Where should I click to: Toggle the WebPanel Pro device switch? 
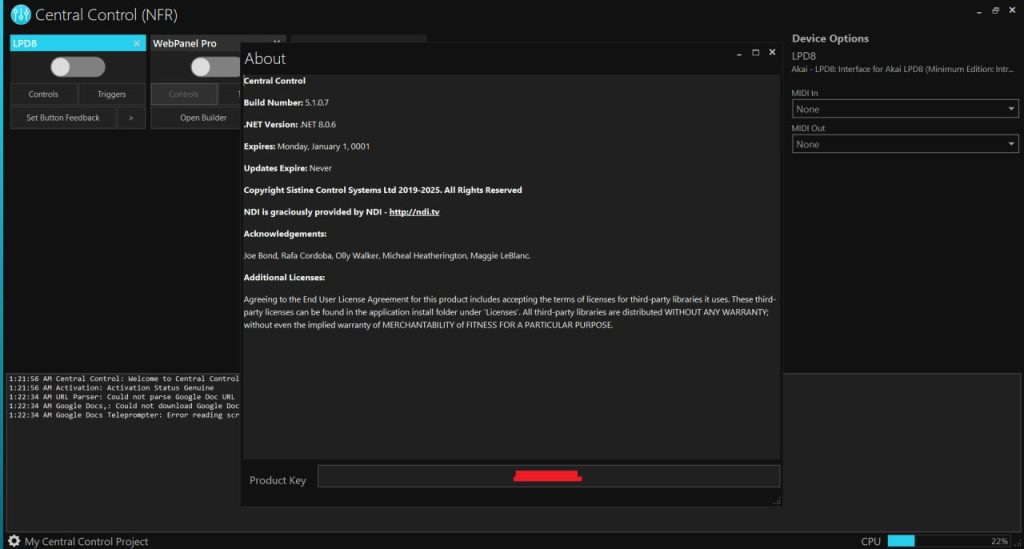point(216,67)
